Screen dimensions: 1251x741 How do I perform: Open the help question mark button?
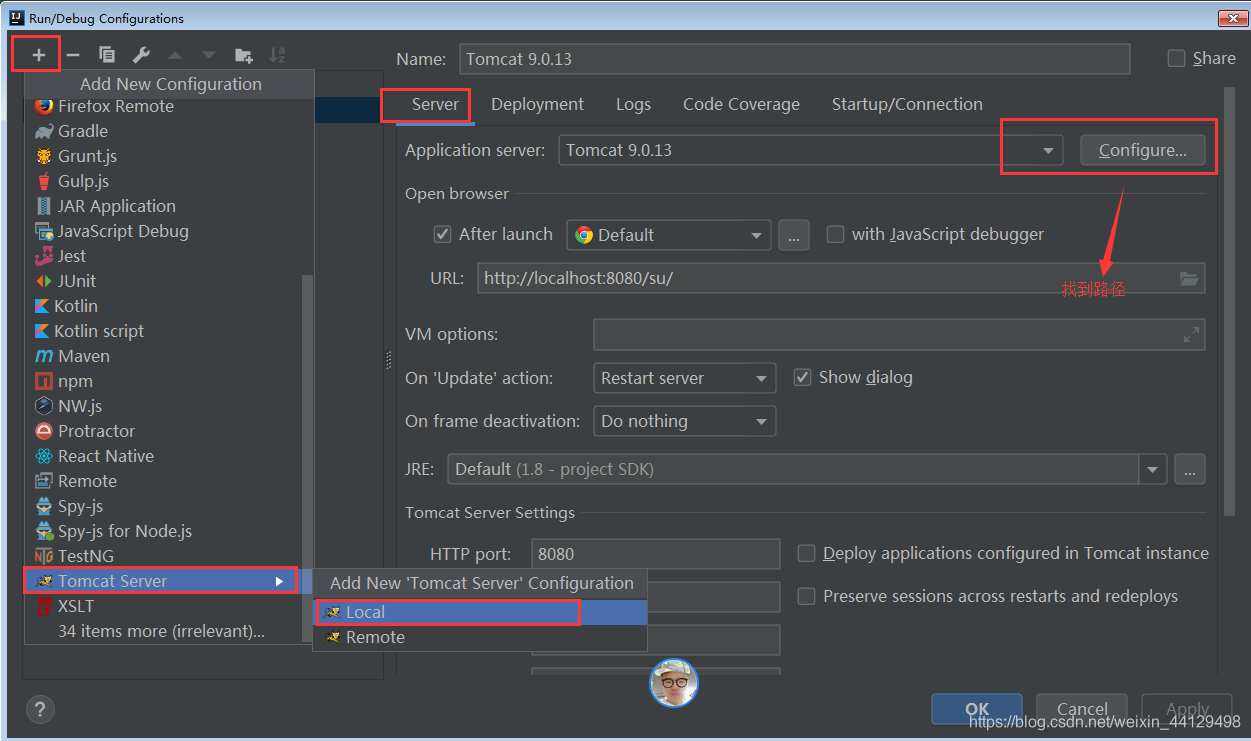tap(40, 710)
